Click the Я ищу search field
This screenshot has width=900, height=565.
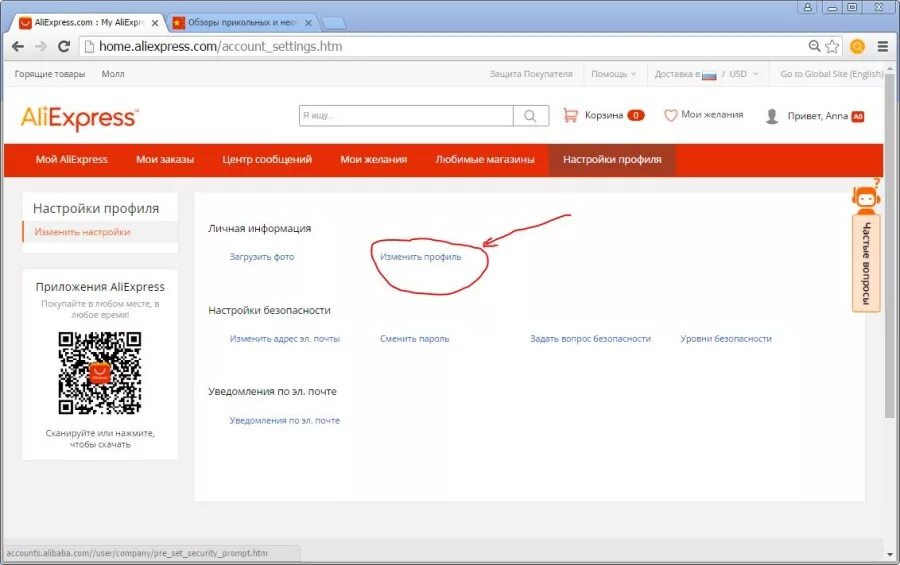406,116
